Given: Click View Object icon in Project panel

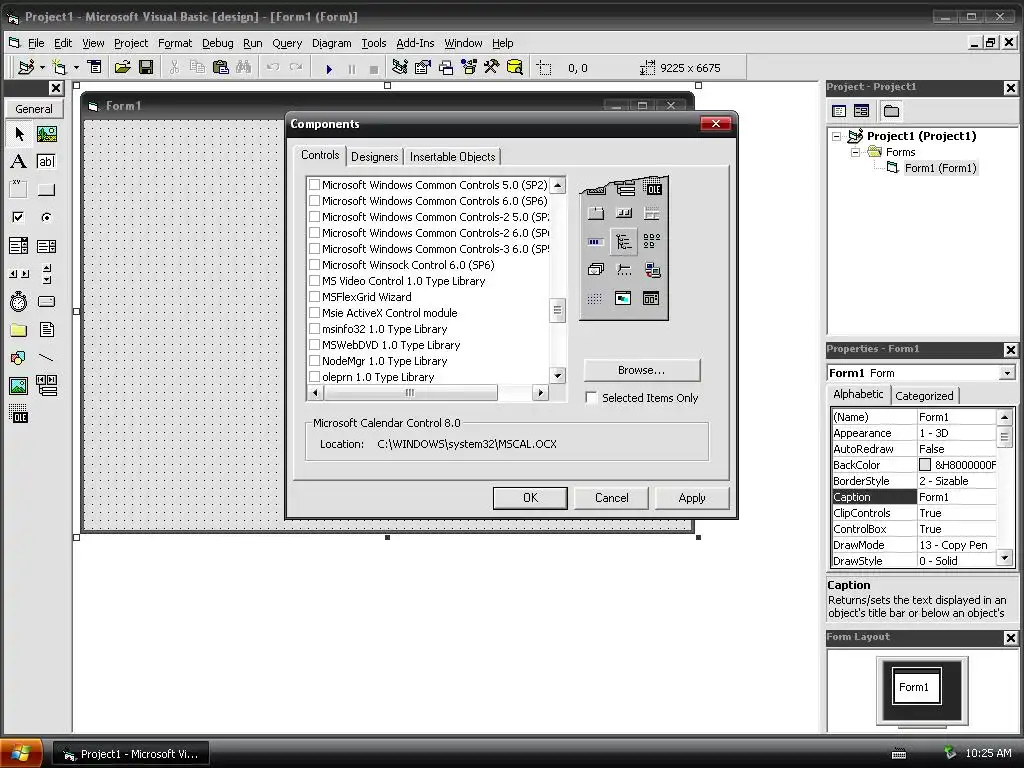Looking at the screenshot, I should tap(861, 111).
